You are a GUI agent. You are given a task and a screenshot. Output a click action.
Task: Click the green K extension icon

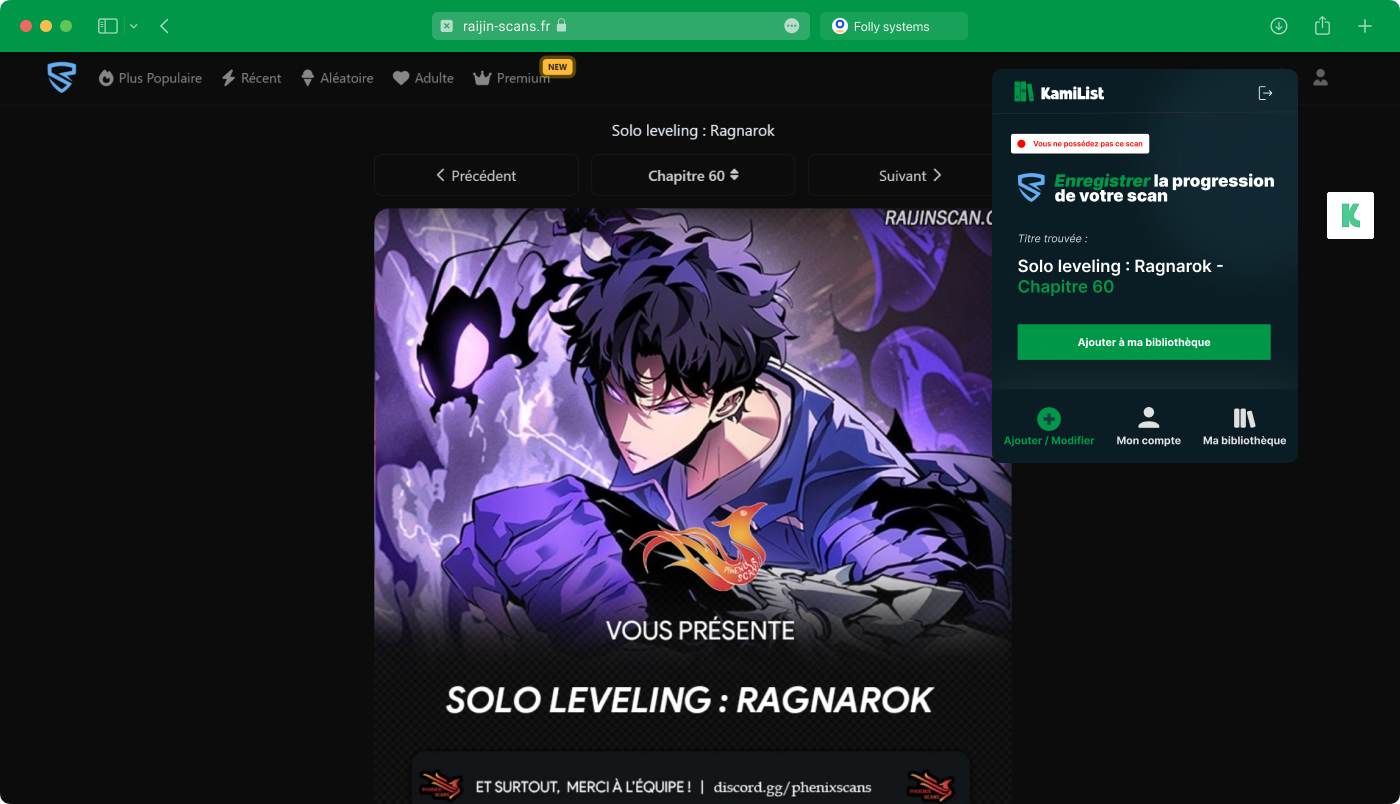(1350, 215)
